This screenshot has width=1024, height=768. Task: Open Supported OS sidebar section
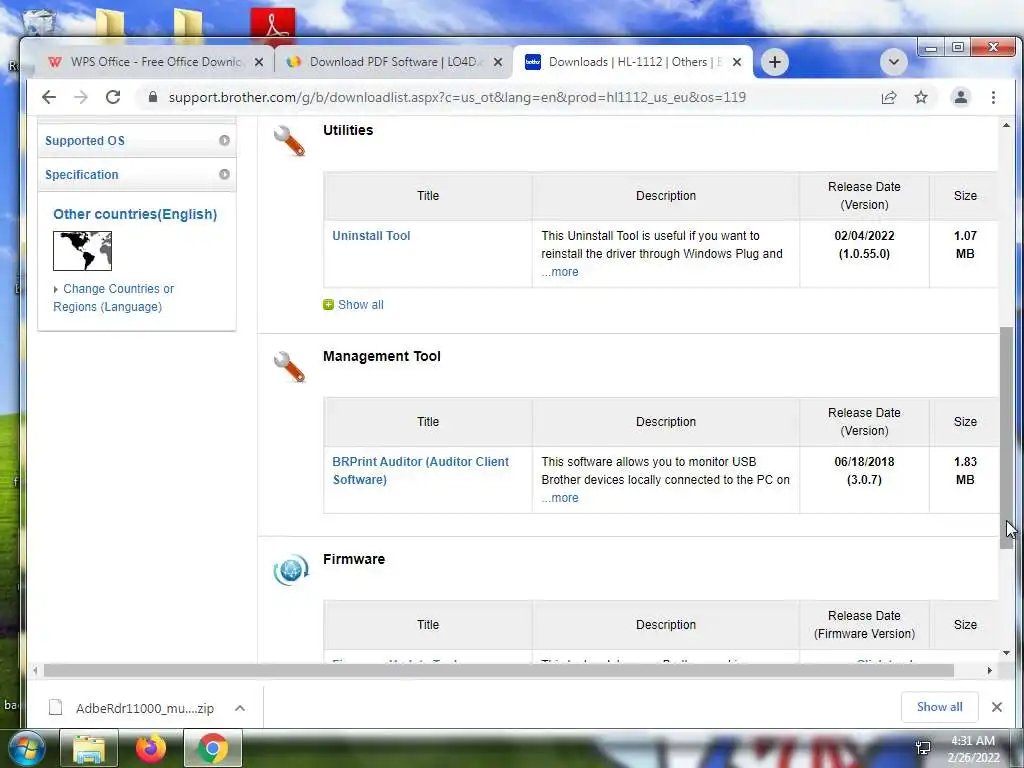coord(136,140)
